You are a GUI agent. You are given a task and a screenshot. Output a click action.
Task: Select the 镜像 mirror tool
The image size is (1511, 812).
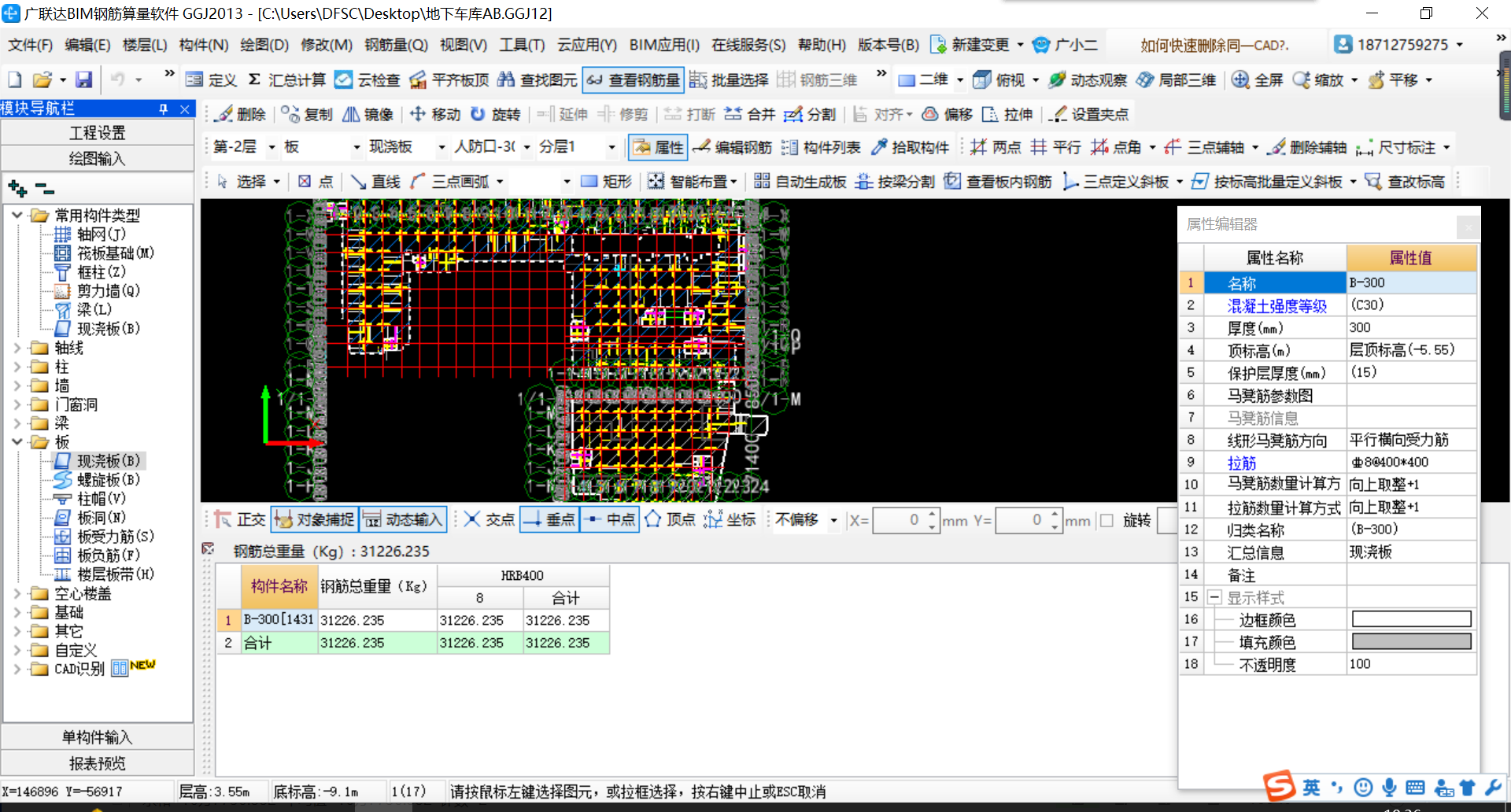tap(368, 114)
